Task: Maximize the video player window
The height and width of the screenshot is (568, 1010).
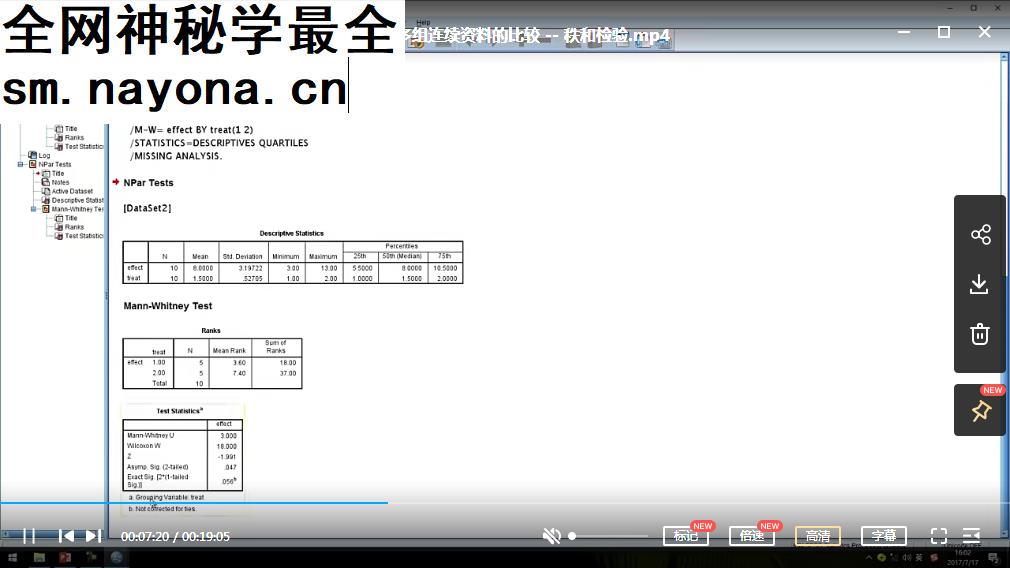Action: tap(944, 32)
